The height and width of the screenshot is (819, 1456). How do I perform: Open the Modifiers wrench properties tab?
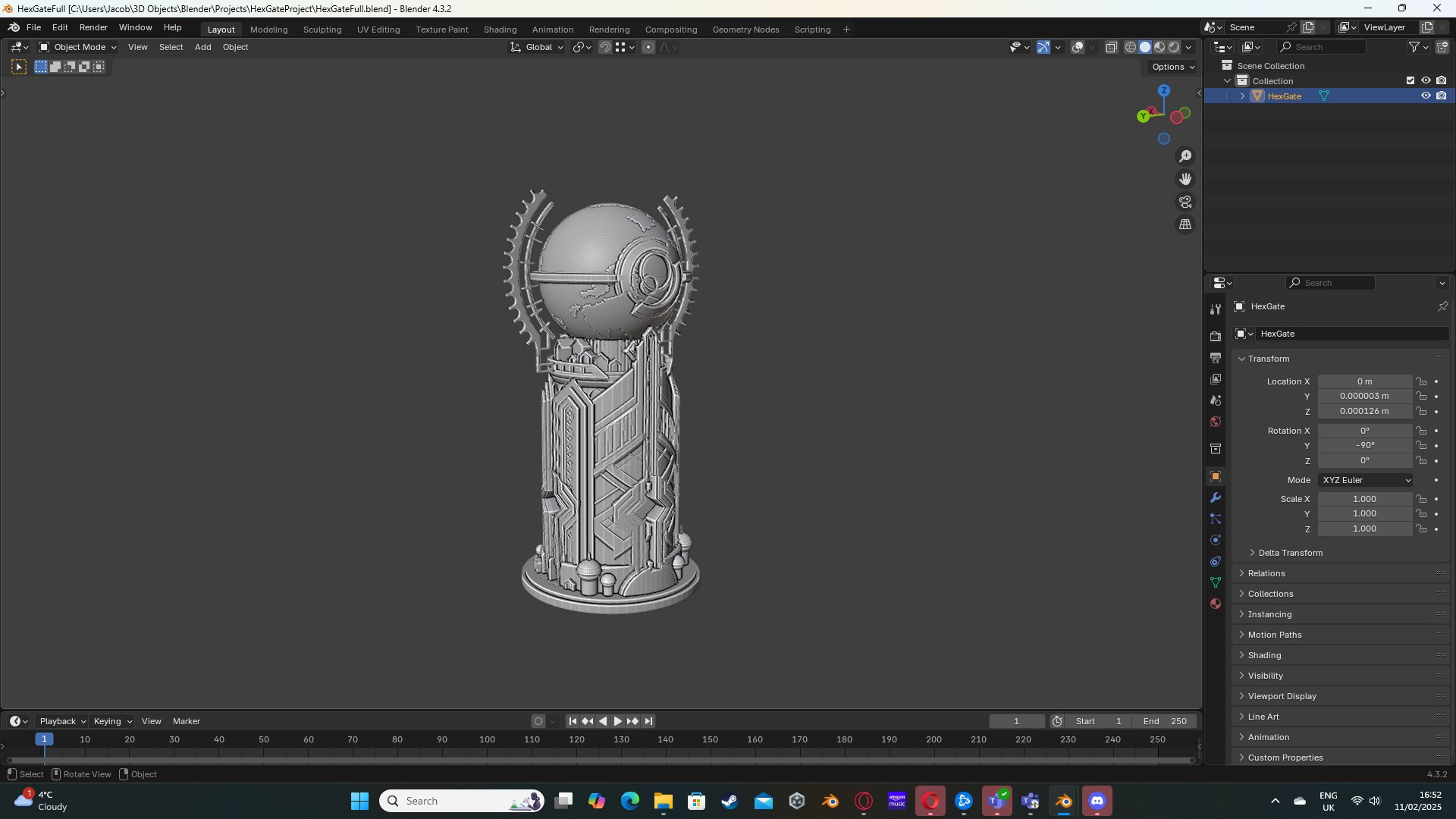point(1216,497)
